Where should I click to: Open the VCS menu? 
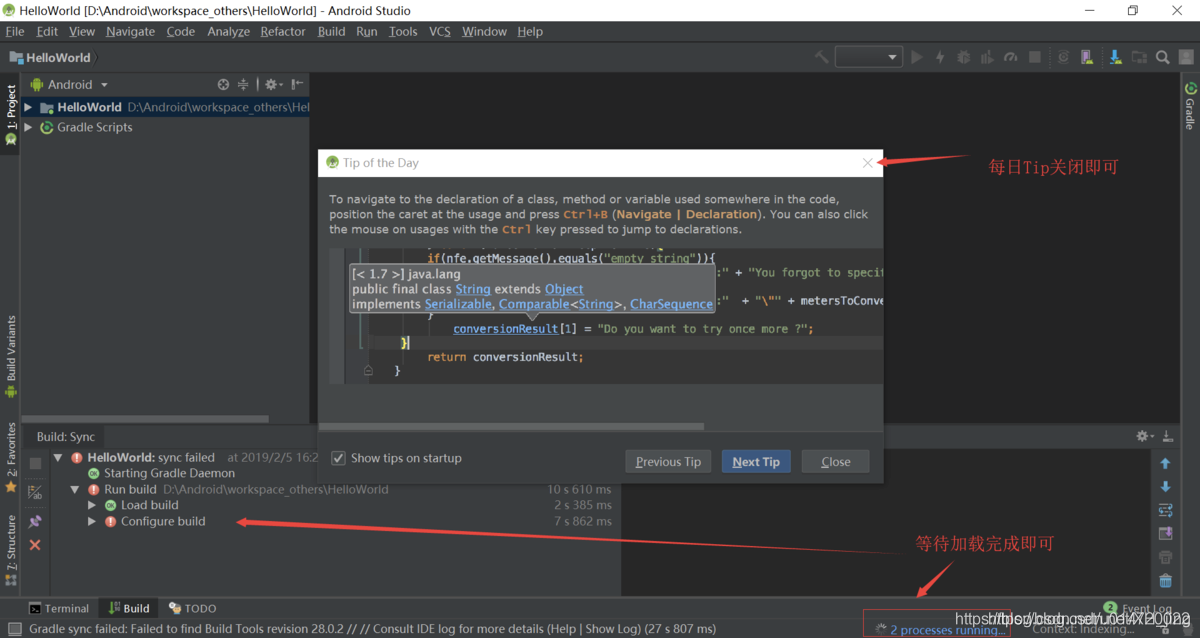(440, 31)
